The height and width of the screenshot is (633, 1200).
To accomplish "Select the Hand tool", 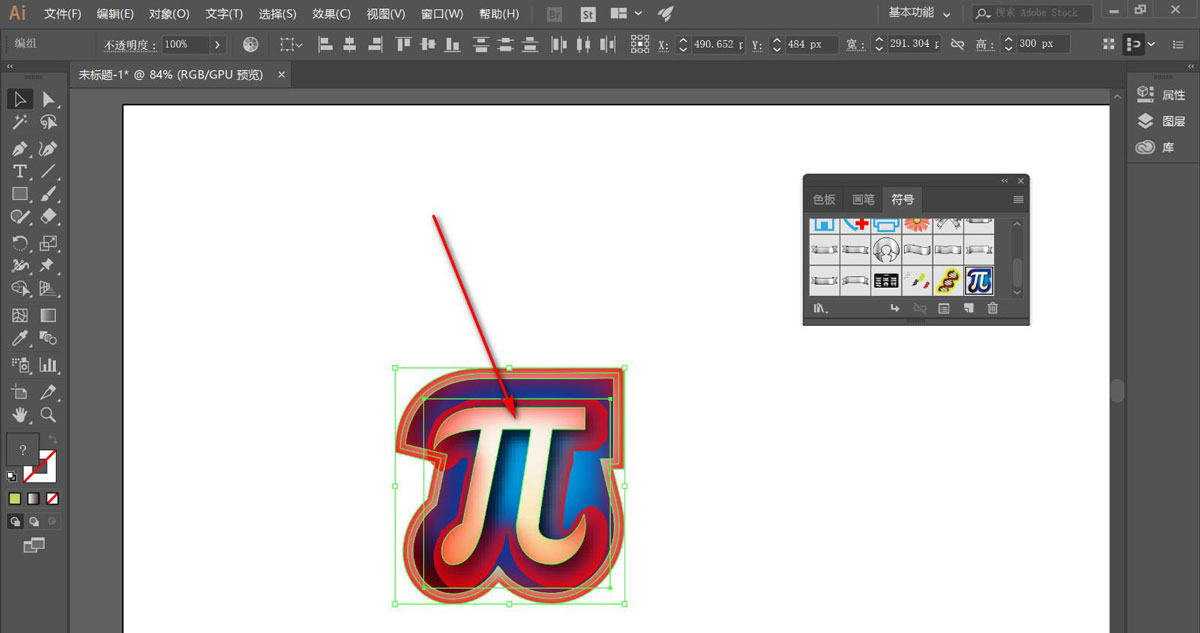I will click(19, 414).
